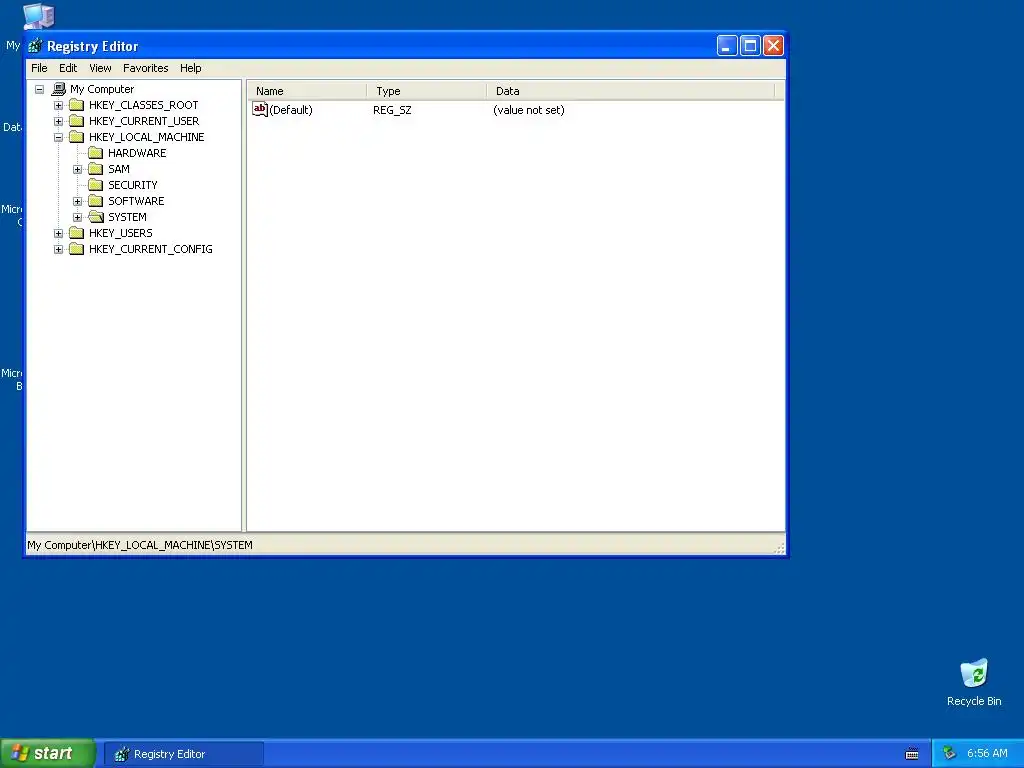Image resolution: width=1024 pixels, height=768 pixels.
Task: Click the My Computer root icon in tree
Action: pyautogui.click(x=59, y=89)
